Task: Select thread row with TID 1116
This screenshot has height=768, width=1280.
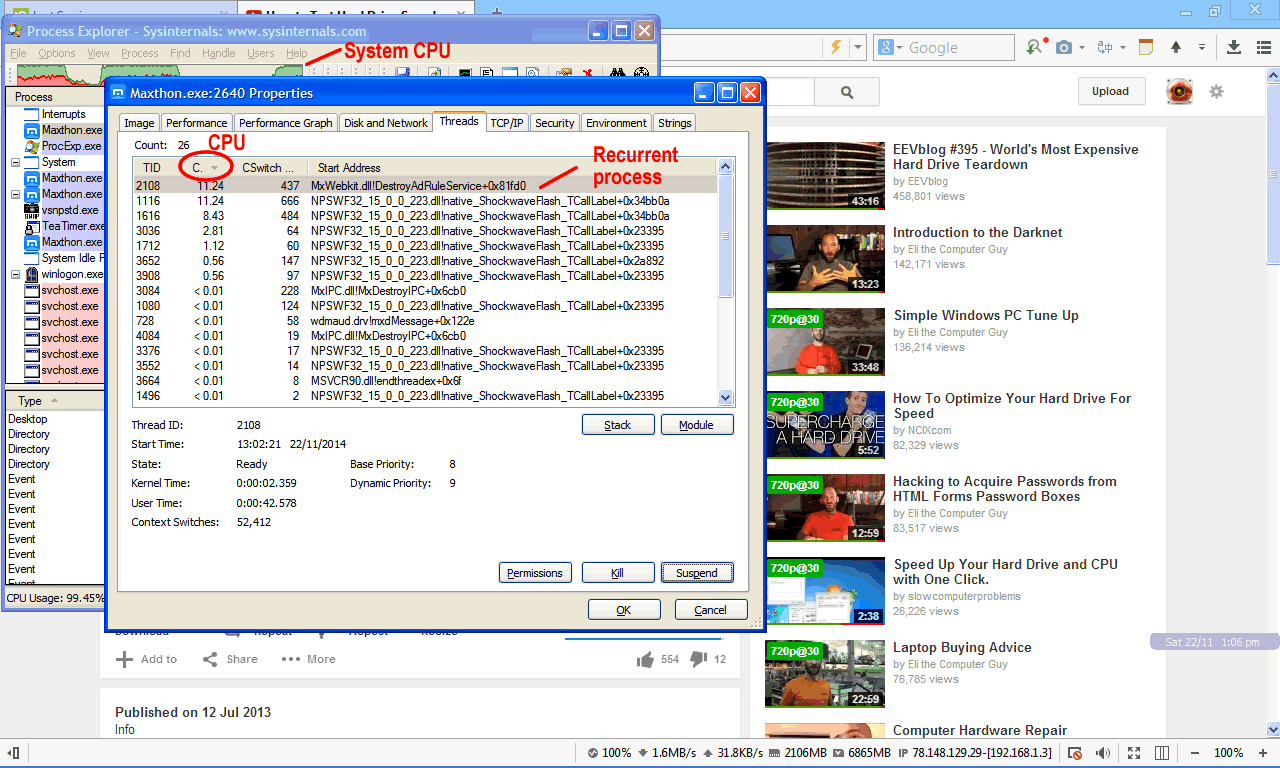Action: tap(426, 201)
